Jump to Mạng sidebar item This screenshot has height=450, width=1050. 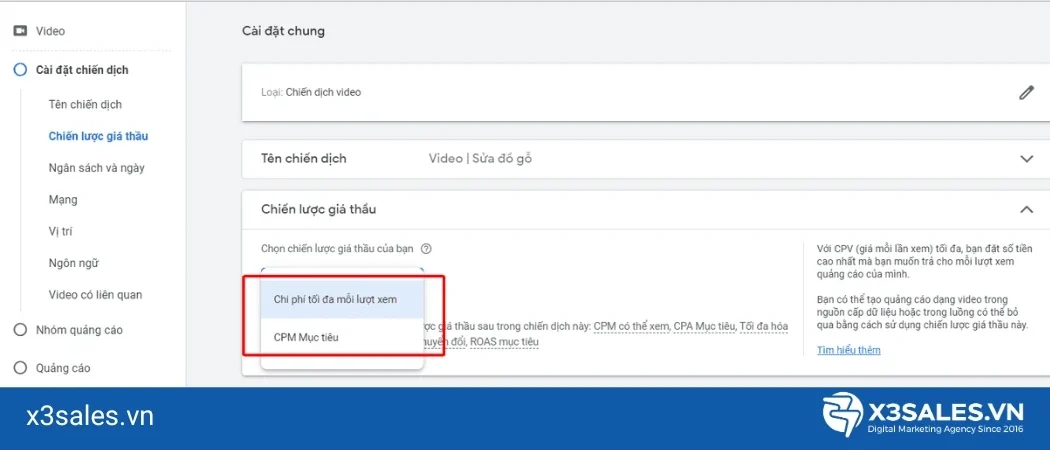(63, 200)
